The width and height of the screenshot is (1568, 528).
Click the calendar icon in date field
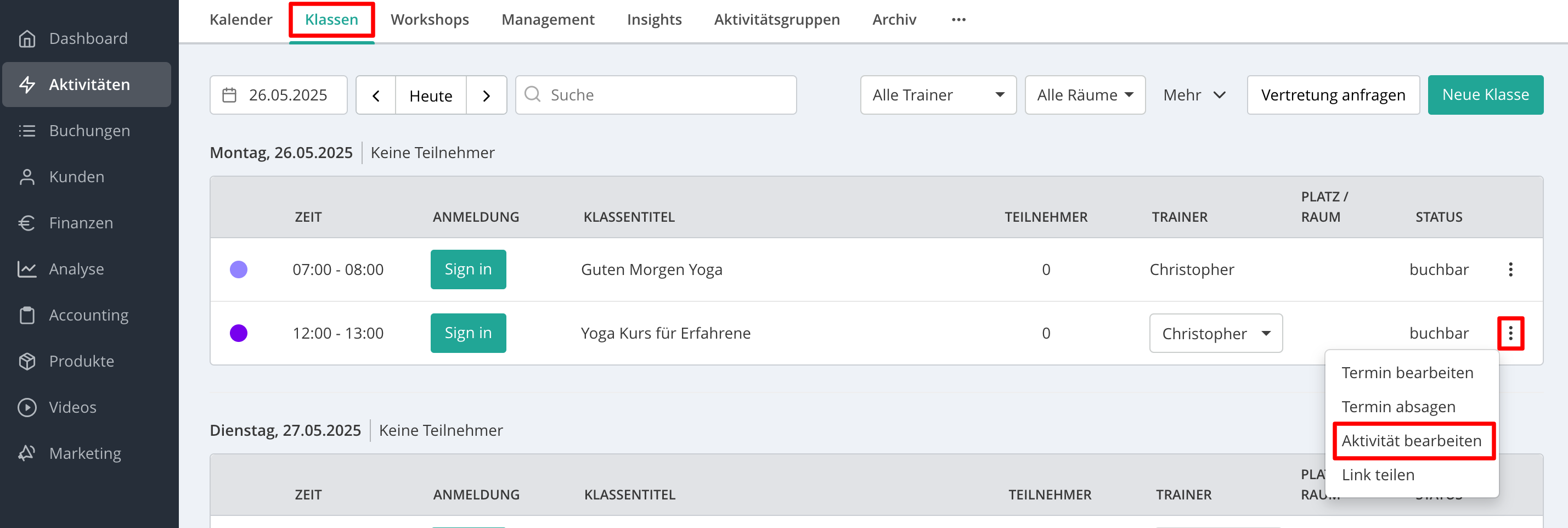tap(229, 95)
